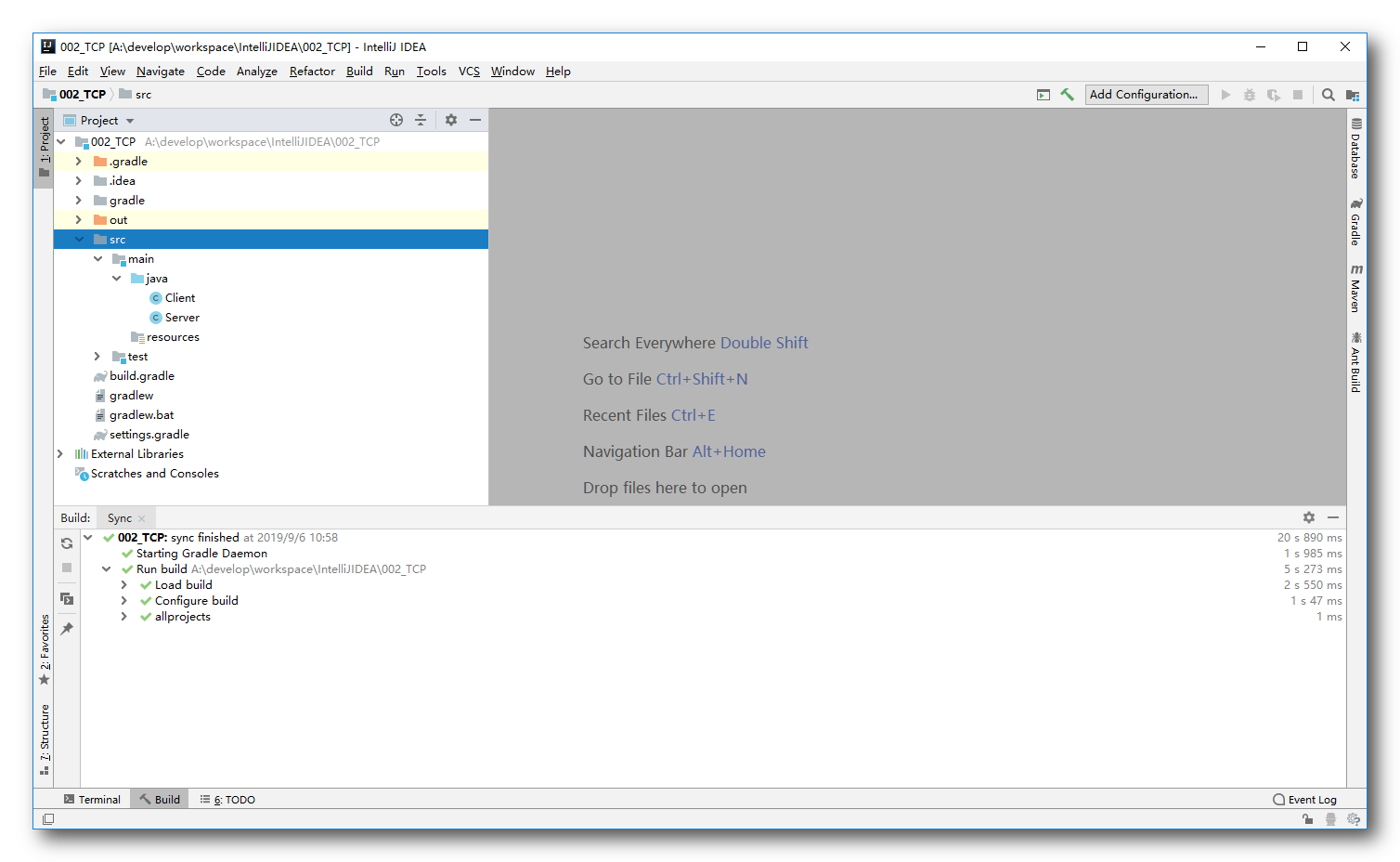Toggle tool window bars icon in status bar
This screenshot has height=862, width=1400.
48,819
